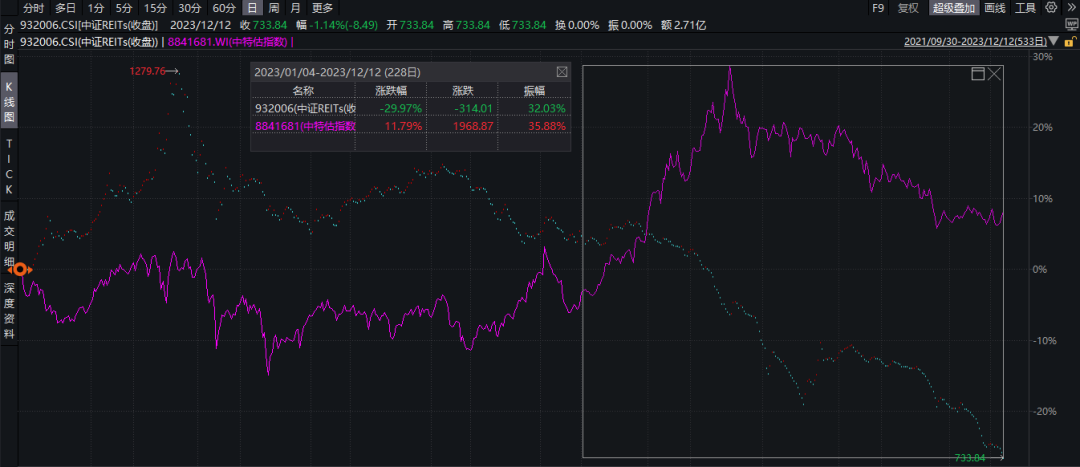Open the settings gear icon

coord(1050,8)
